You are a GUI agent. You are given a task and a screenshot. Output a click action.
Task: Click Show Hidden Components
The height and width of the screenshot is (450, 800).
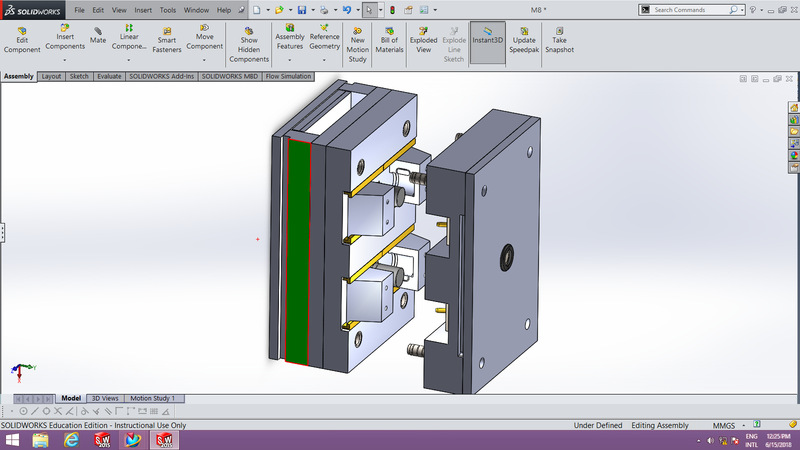pos(248,45)
